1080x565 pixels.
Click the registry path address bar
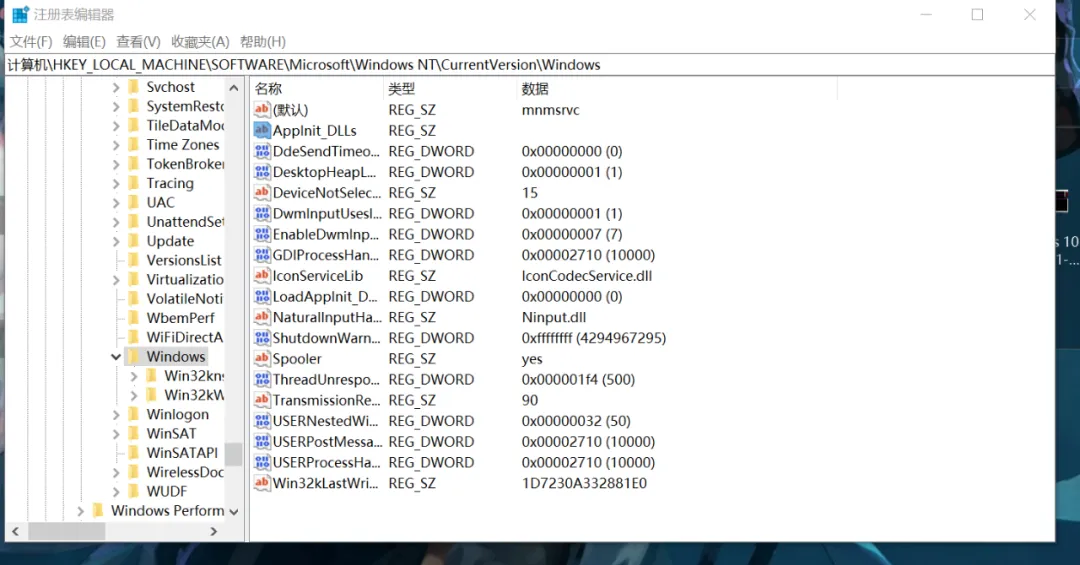tap(530, 65)
